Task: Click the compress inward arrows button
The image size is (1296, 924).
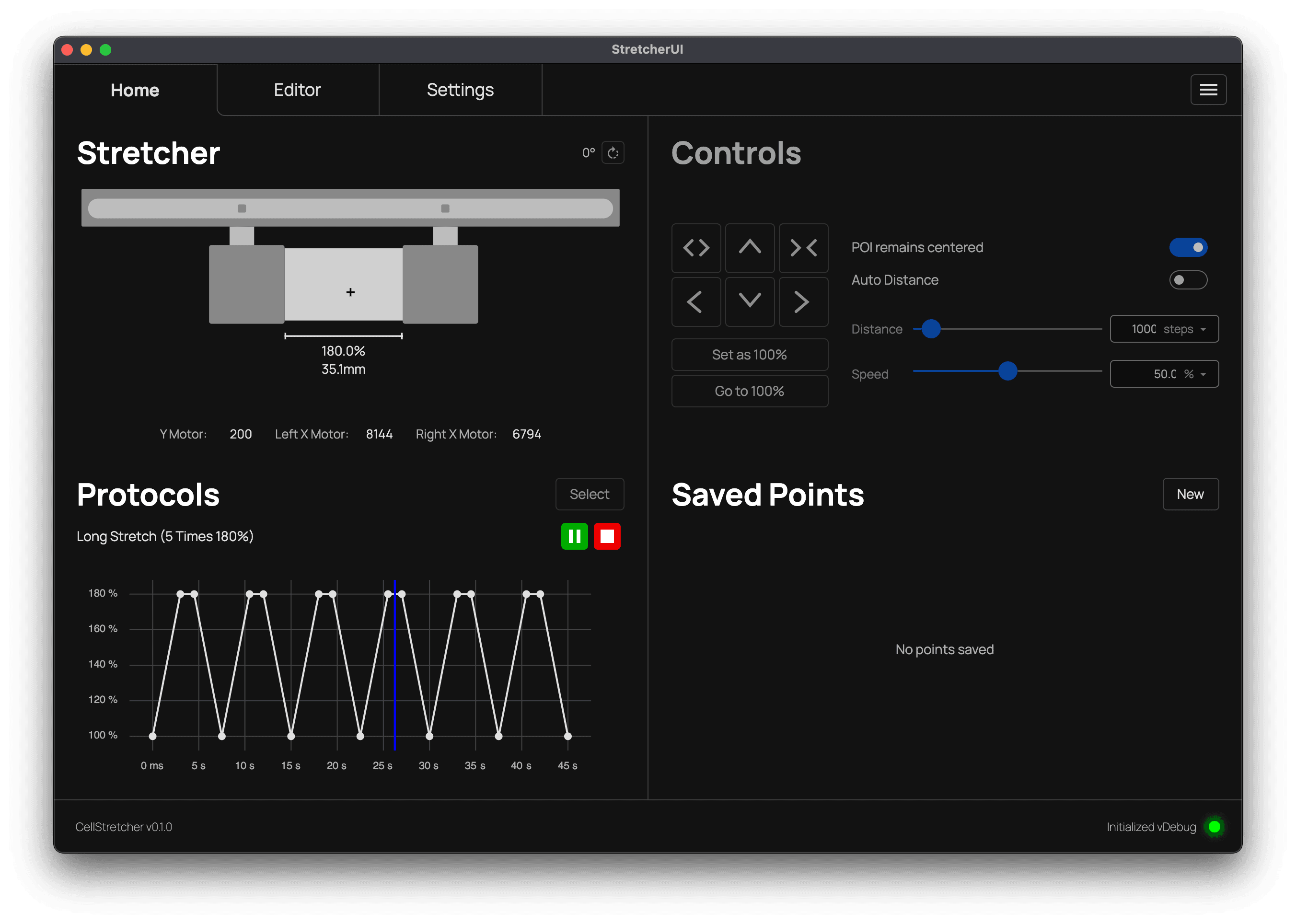Action: 803,247
